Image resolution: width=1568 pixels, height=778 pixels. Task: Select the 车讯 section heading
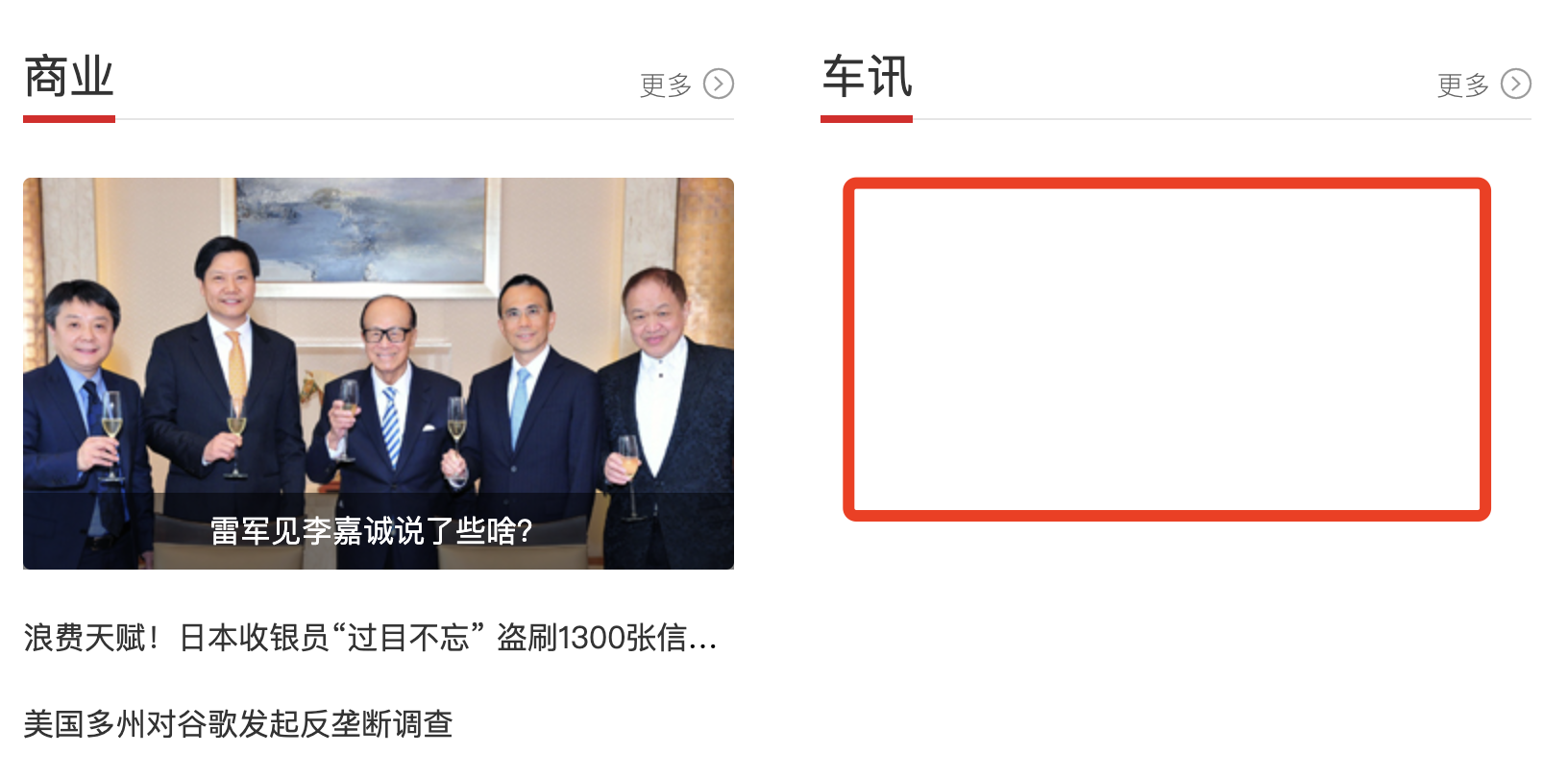pyautogui.click(x=867, y=77)
